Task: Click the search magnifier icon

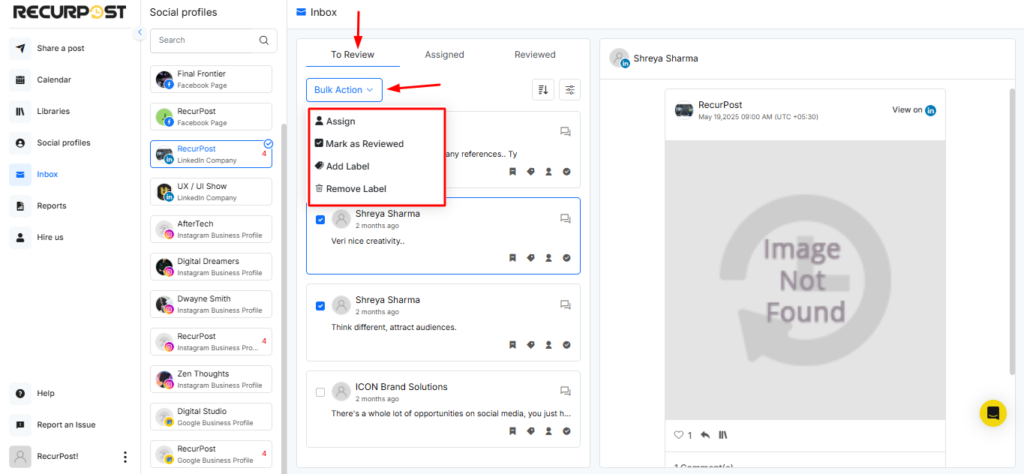Action: coord(264,40)
